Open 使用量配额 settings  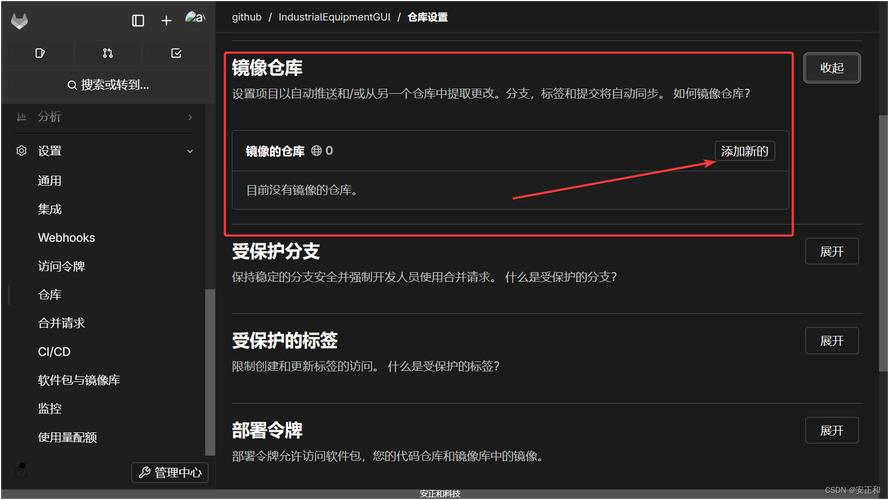[x=67, y=437]
